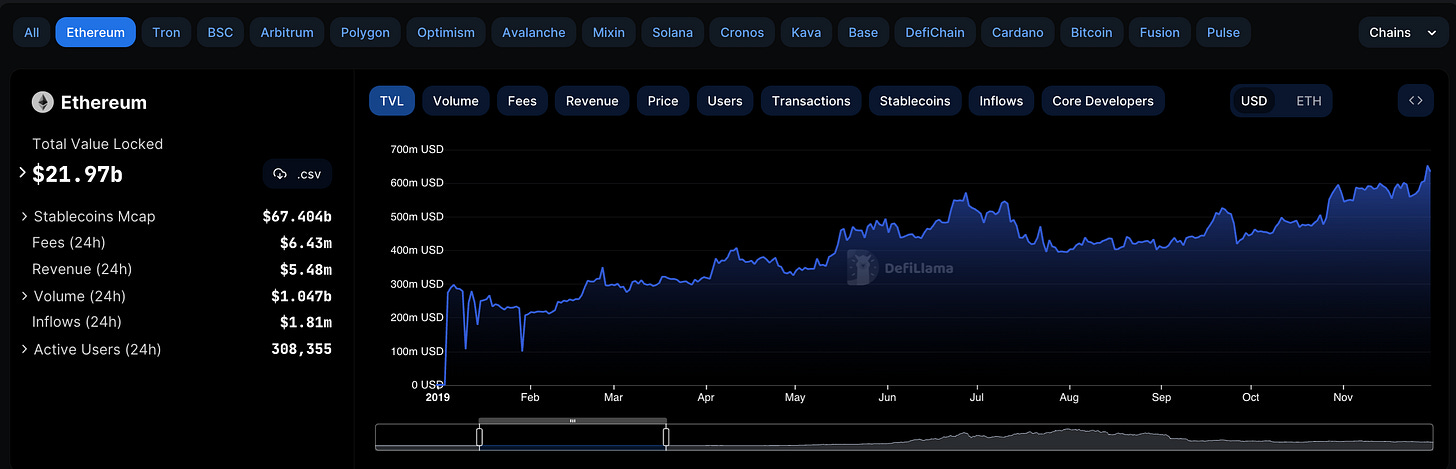Toggle the Transactions chart metric

pos(811,100)
